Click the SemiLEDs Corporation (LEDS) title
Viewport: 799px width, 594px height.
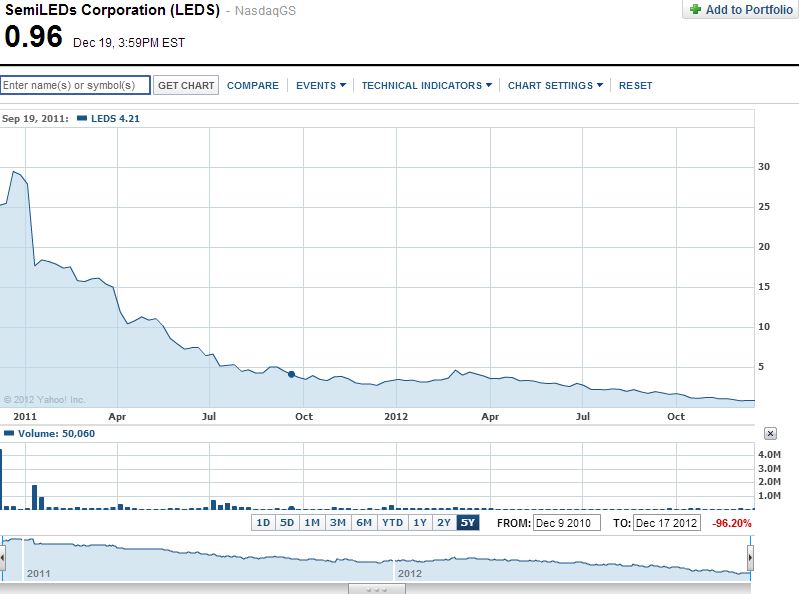tap(113, 10)
